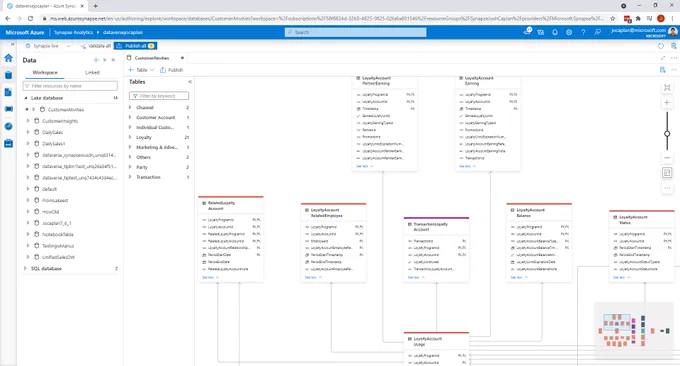Select the LoyaltyAccountStatus table header
The width and height of the screenshot is (680, 366).
click(x=642, y=219)
